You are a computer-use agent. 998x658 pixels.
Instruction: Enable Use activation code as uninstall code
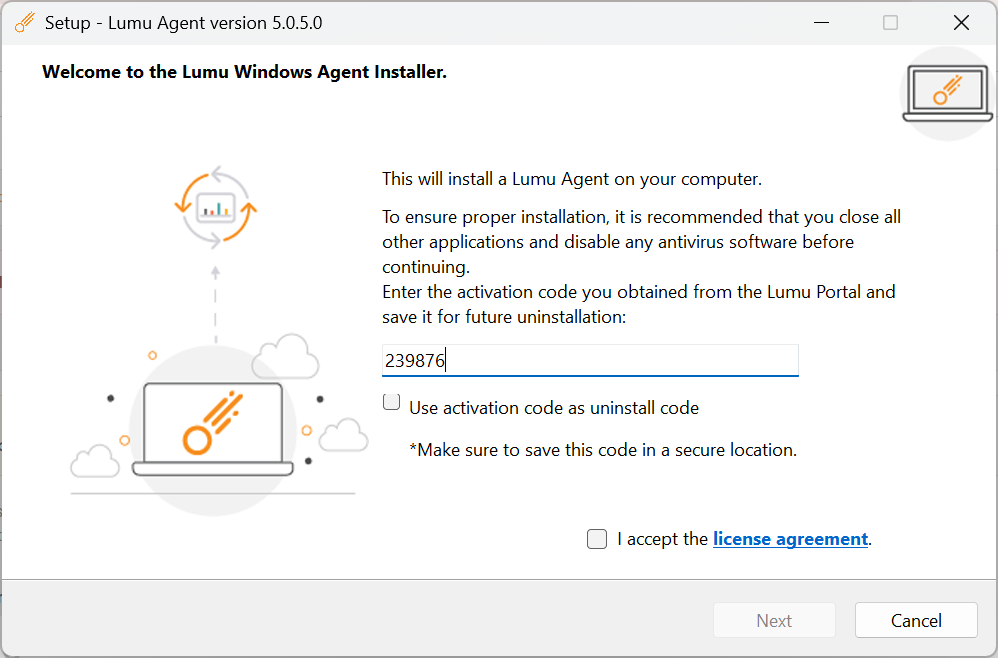391,402
